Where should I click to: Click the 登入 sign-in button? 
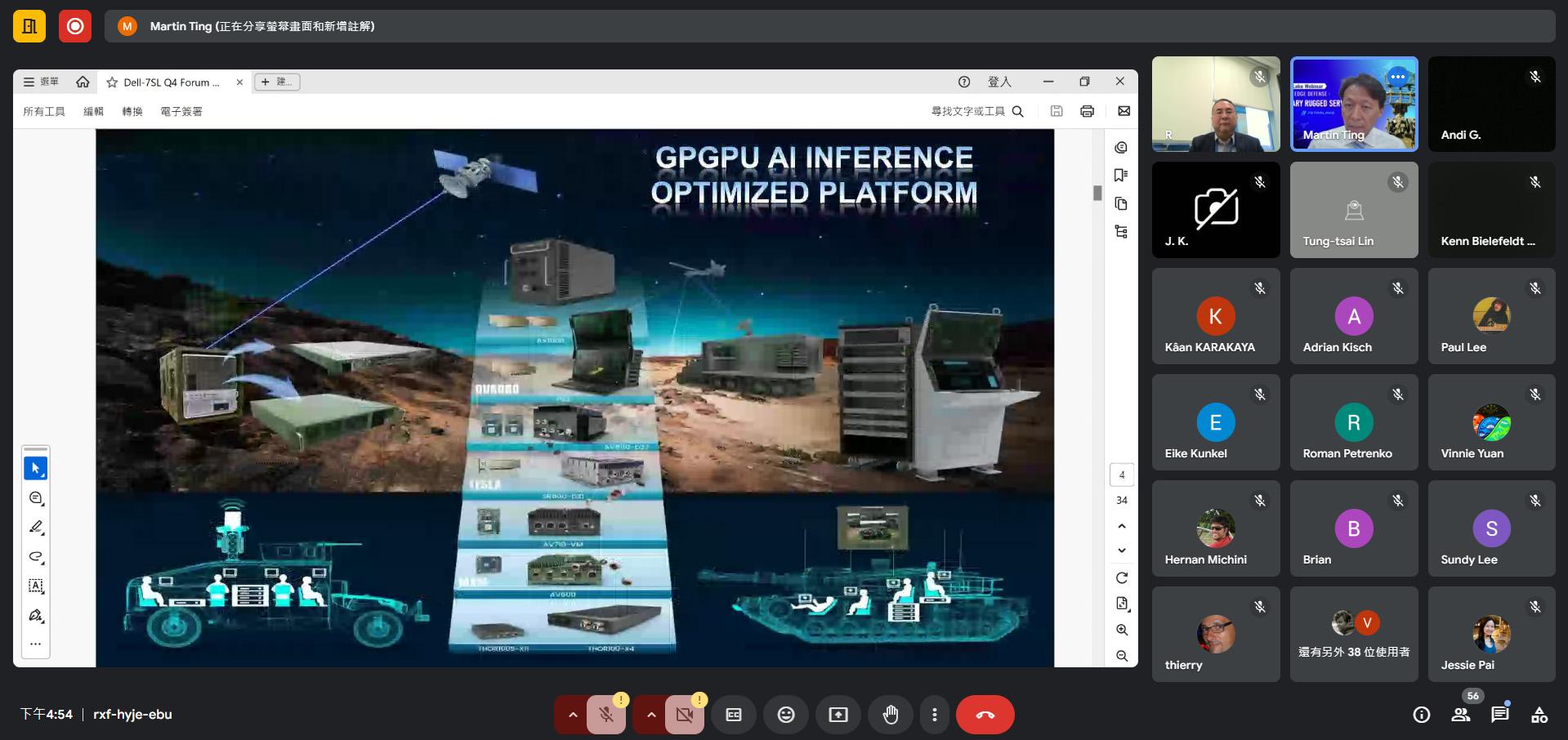pyautogui.click(x=999, y=82)
